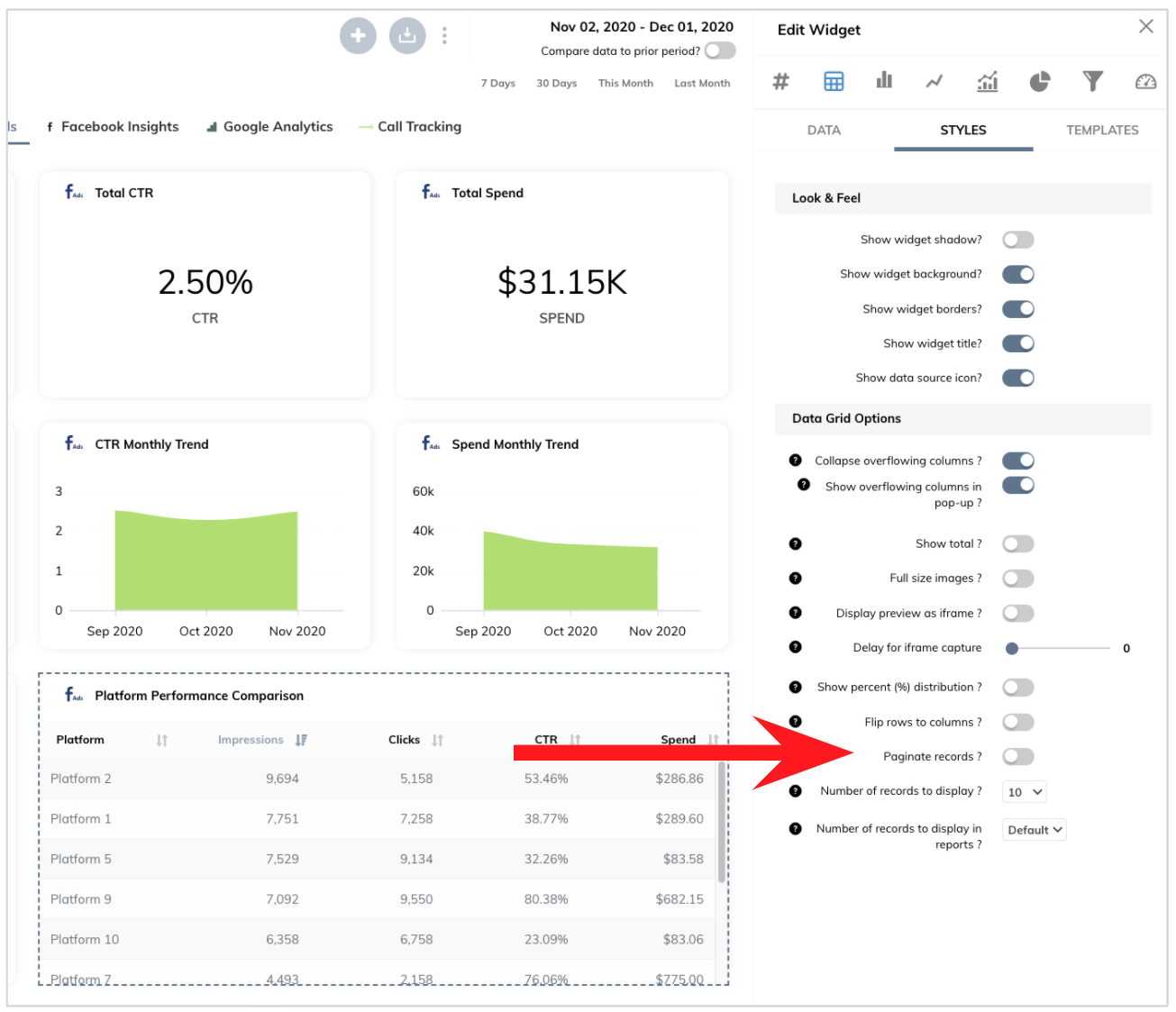This screenshot has height=1012, width=1176.
Task: Switch to the STYLES tab
Action: point(963,130)
